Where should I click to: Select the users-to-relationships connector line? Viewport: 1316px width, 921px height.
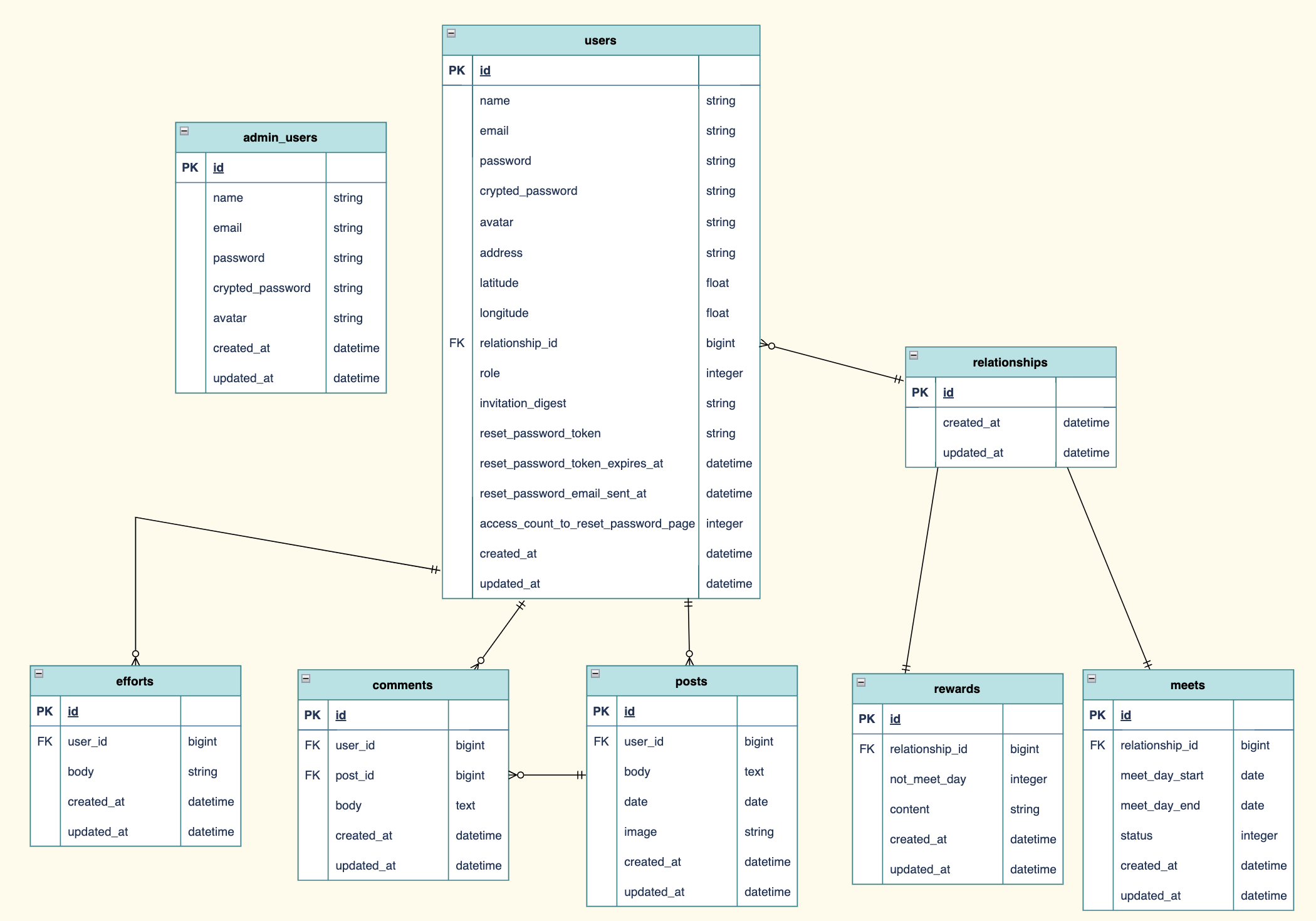pyautogui.click(x=833, y=362)
